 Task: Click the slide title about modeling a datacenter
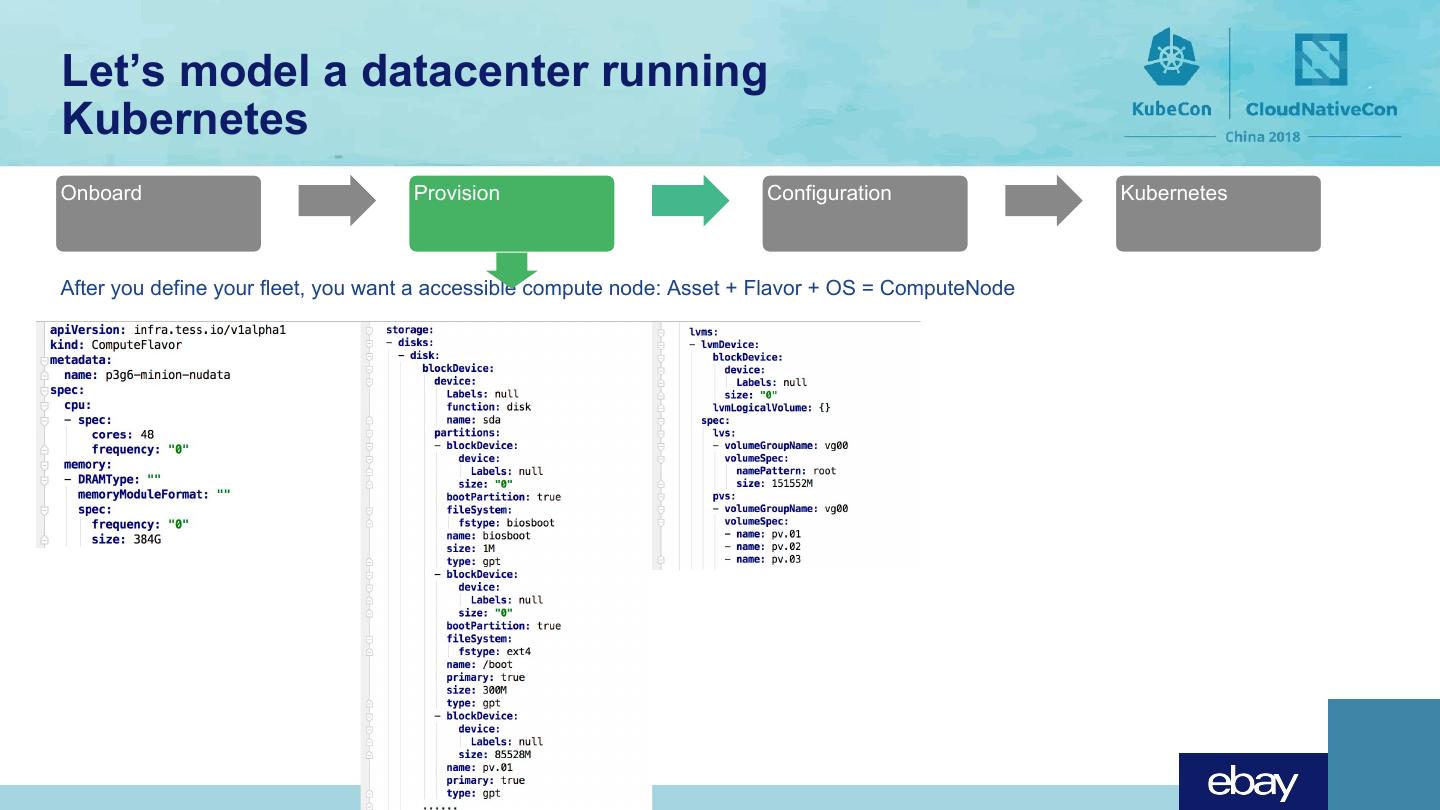[x=414, y=95]
